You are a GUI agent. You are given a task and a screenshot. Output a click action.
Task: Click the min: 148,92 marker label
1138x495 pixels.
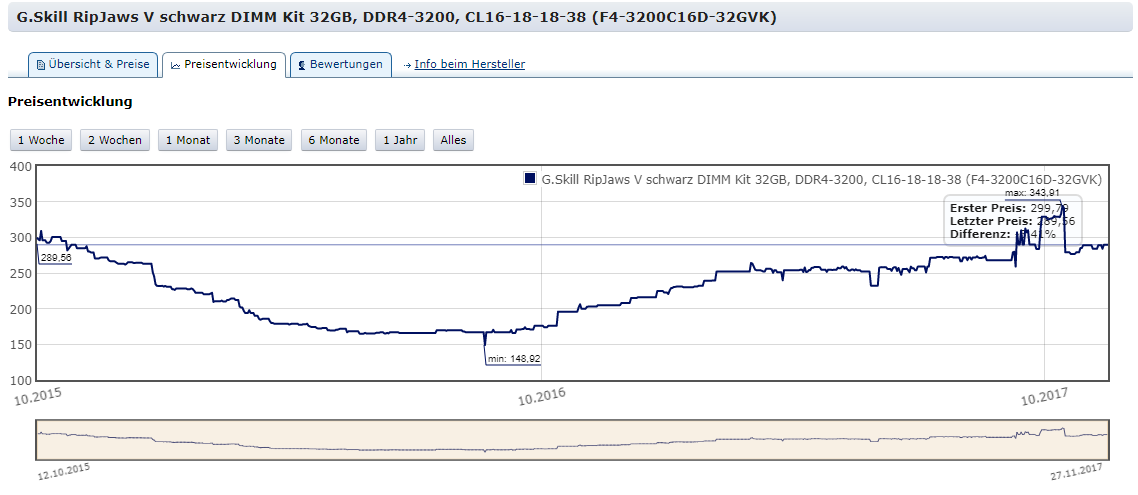[x=515, y=359]
